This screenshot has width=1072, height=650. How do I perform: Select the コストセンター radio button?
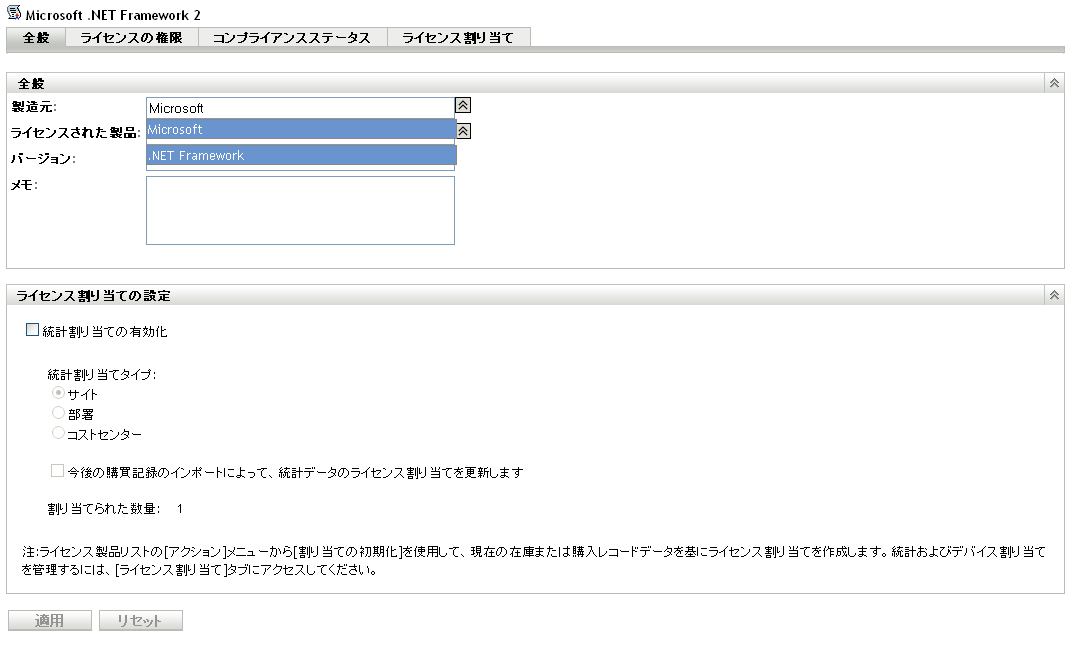click(x=58, y=433)
